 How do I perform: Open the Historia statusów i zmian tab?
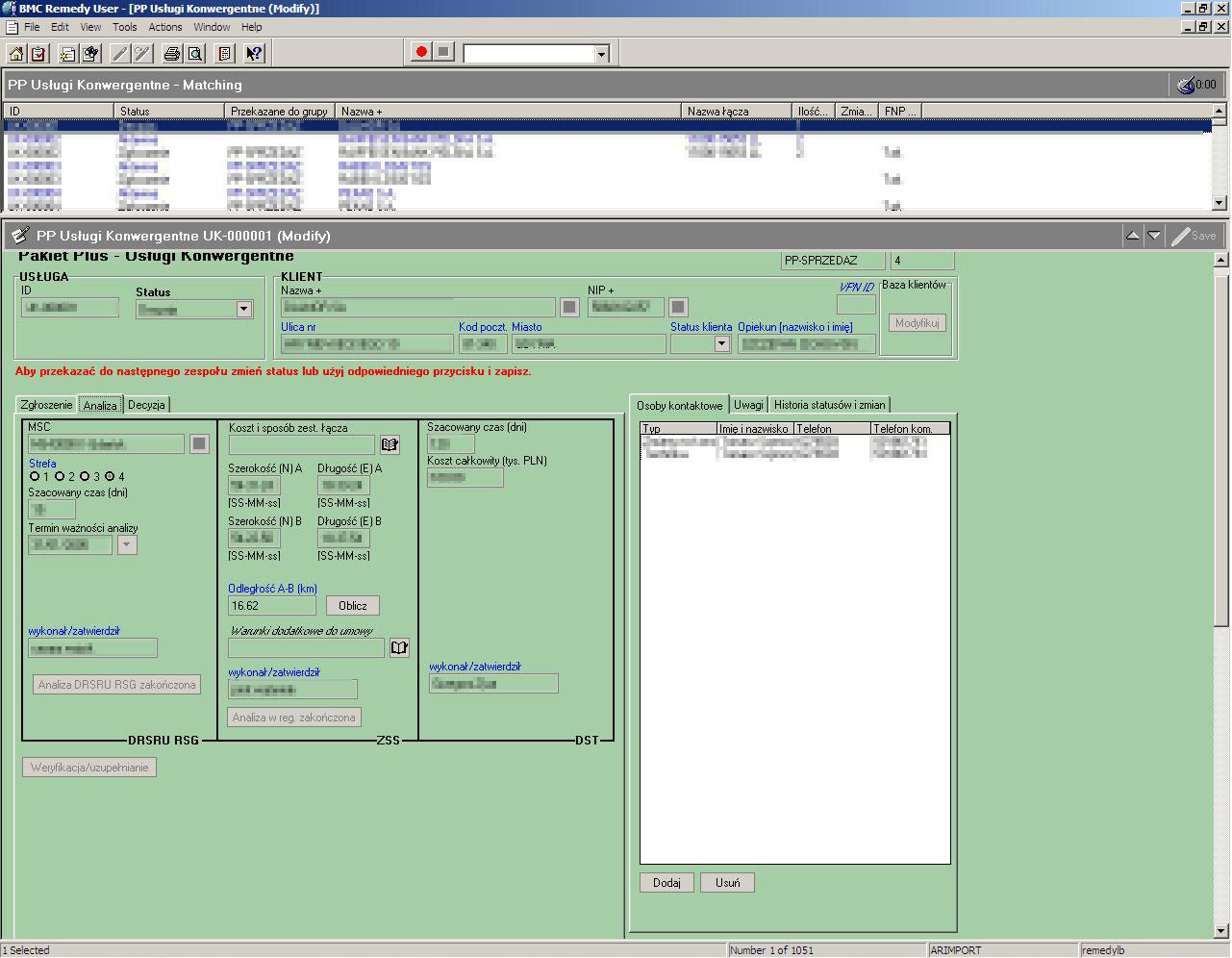click(829, 405)
